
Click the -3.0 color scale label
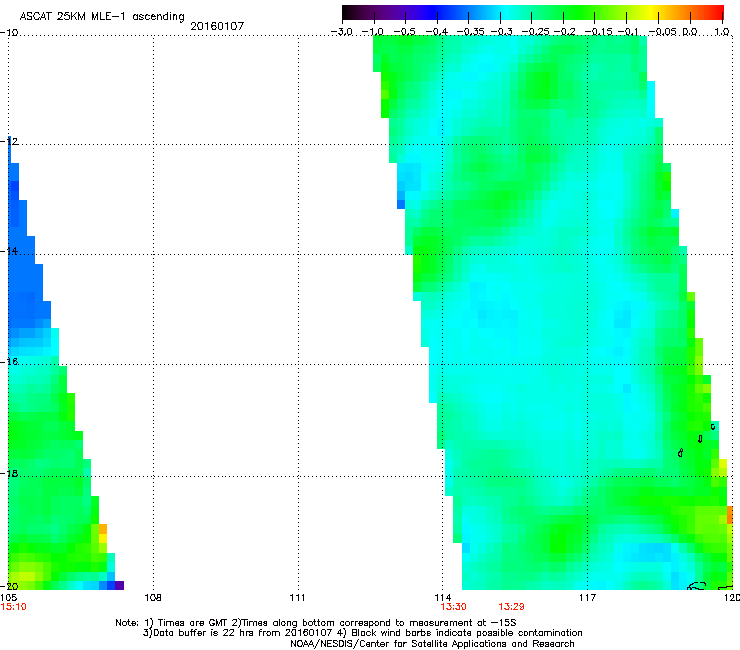[341, 32]
